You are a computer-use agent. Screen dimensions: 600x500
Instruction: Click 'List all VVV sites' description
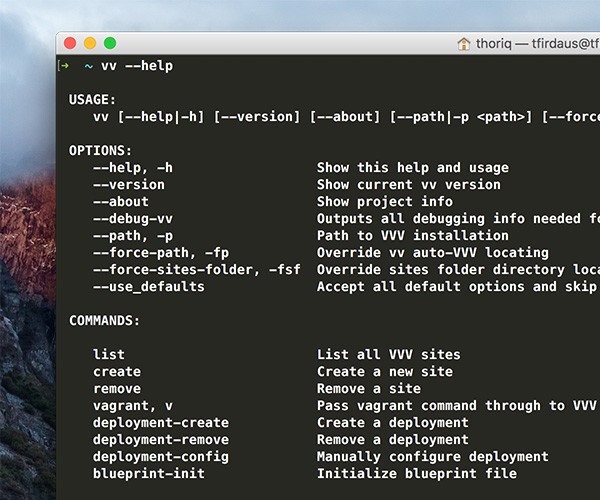point(389,354)
